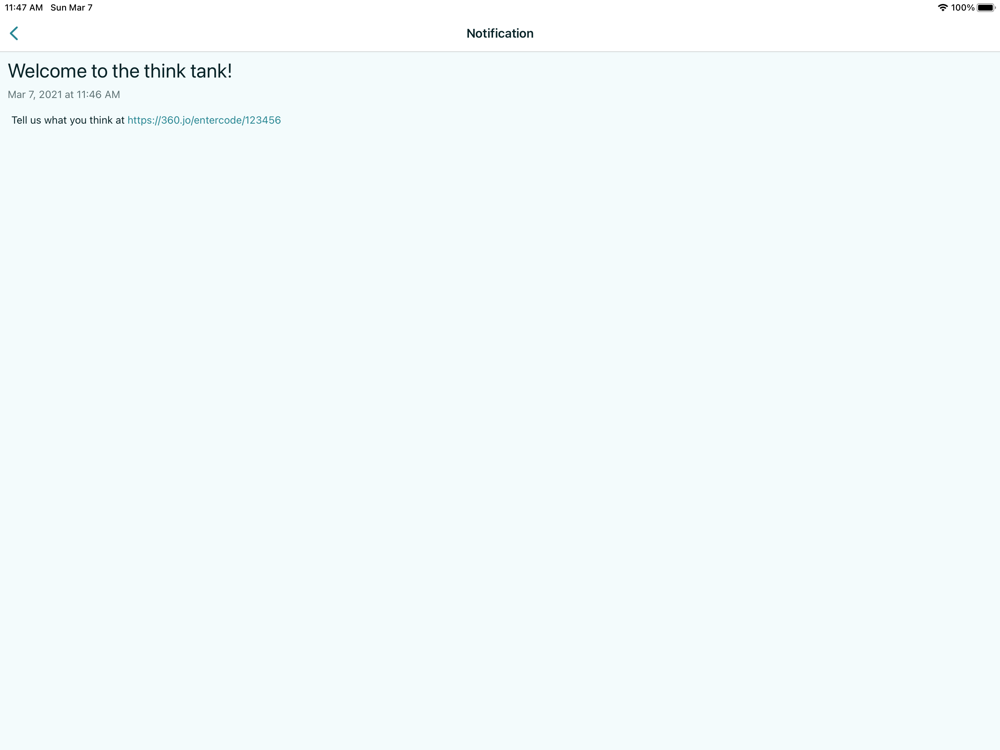
Task: Select the 'Mar 7, 2021 at 11:46 AM' timestamp
Action: pyautogui.click(x=64, y=94)
